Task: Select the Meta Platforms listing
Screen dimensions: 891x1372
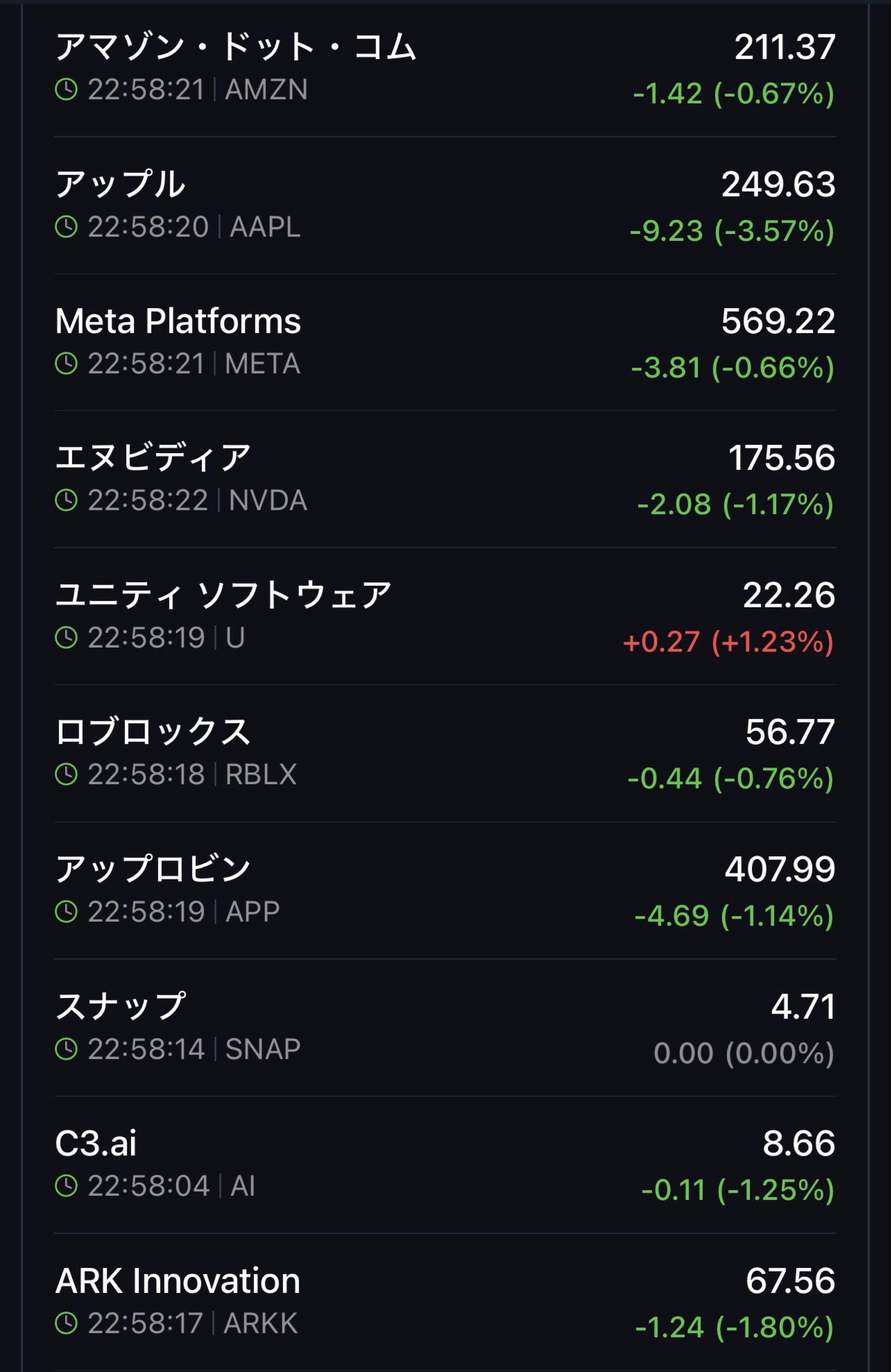Action: pyautogui.click(x=178, y=321)
